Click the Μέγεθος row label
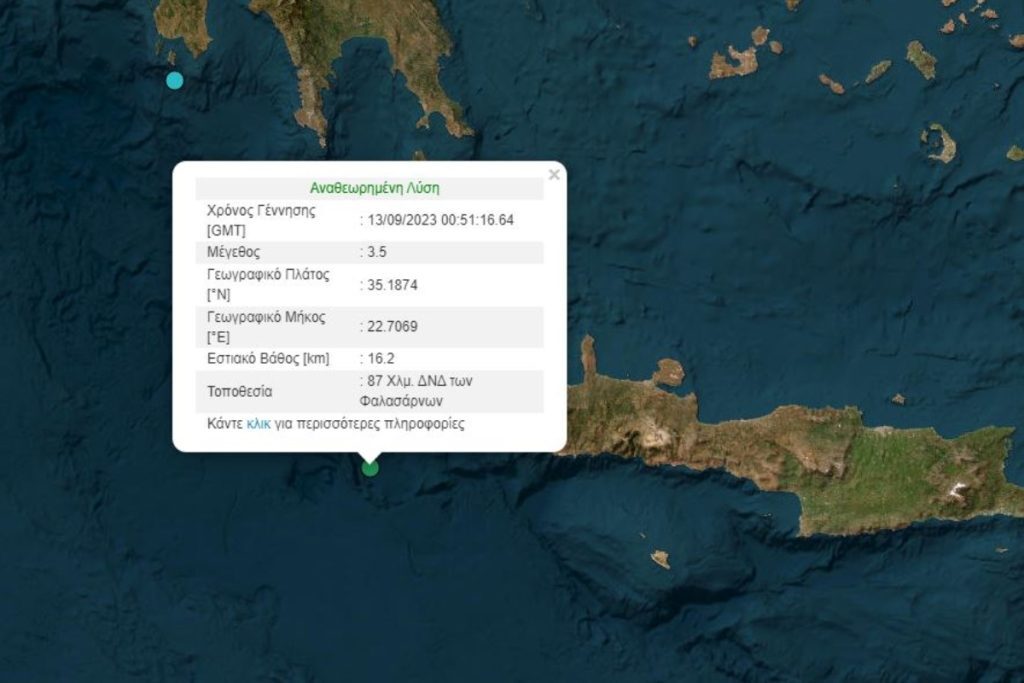Screen dimensions: 1024x683 (233, 252)
